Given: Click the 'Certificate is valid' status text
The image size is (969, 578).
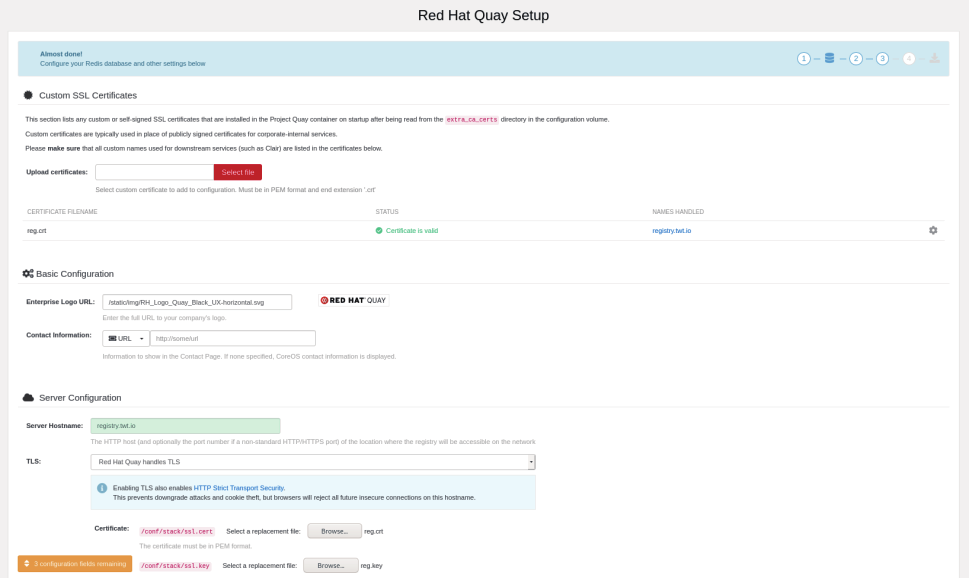Looking at the screenshot, I should click(412, 231).
